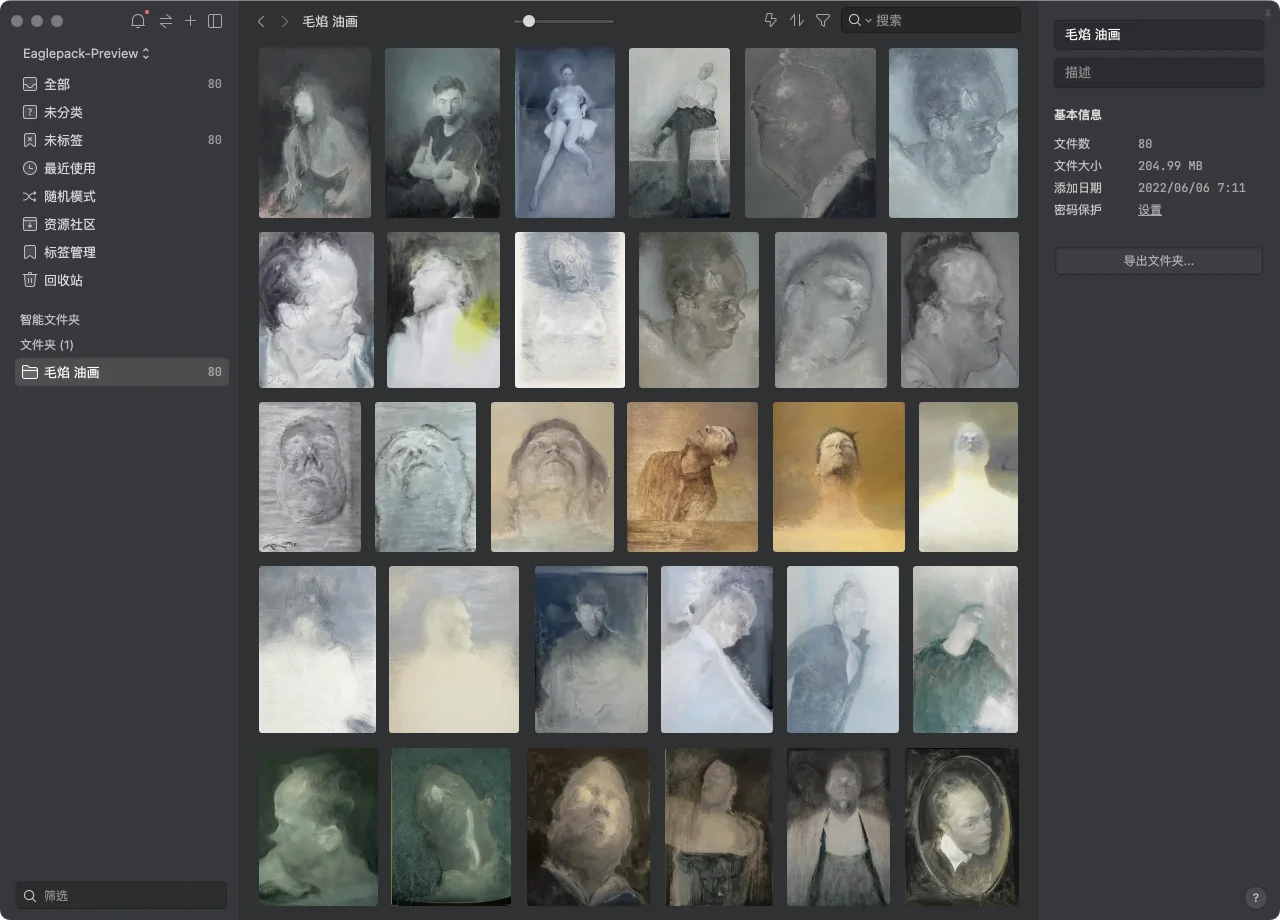This screenshot has height=920, width=1280.
Task: Click the 毛焰 油画 breadcrumb title
Action: 330,21
